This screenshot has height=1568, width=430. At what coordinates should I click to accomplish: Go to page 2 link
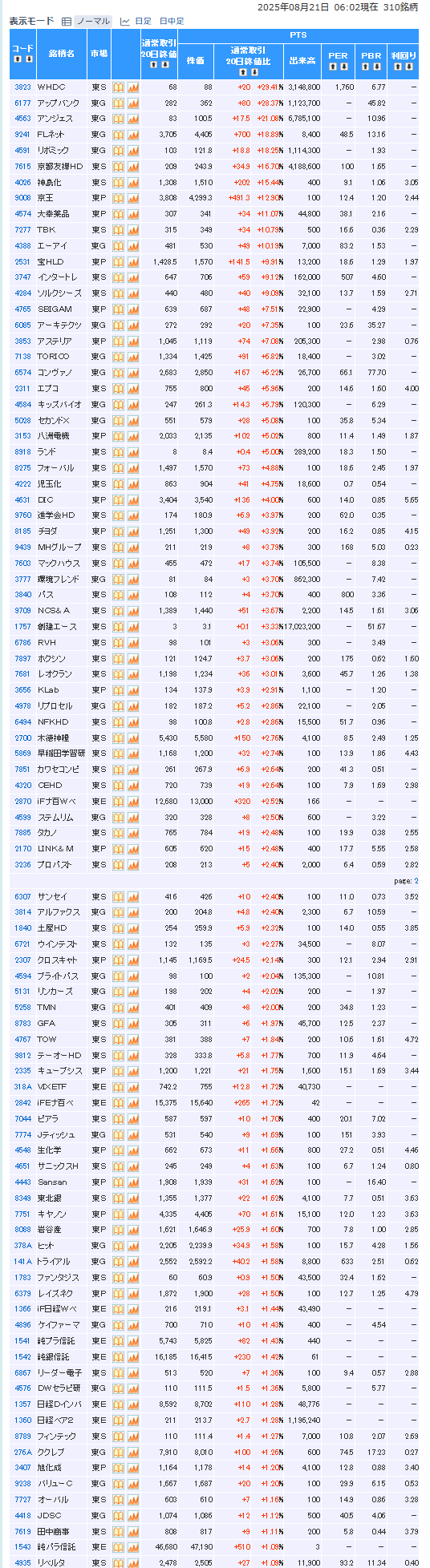(416, 880)
